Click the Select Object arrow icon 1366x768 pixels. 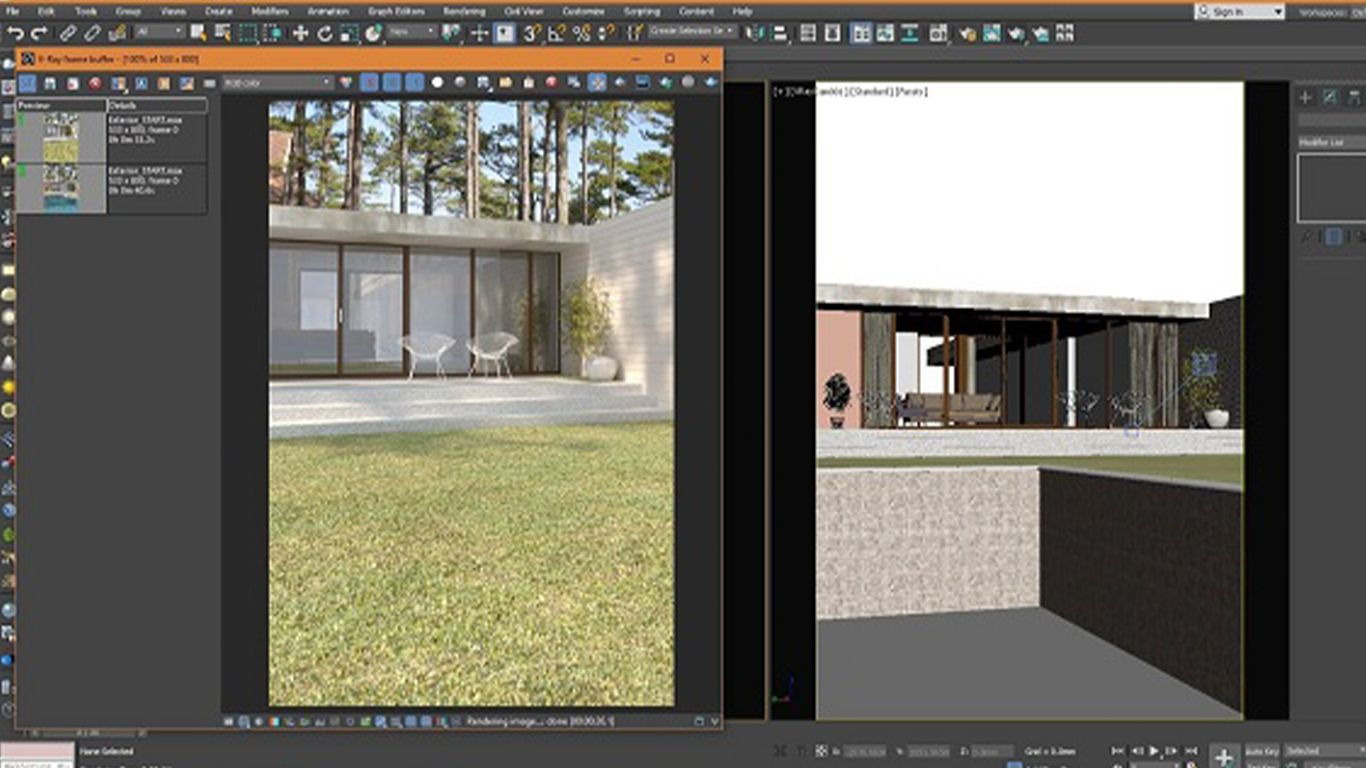(197, 33)
